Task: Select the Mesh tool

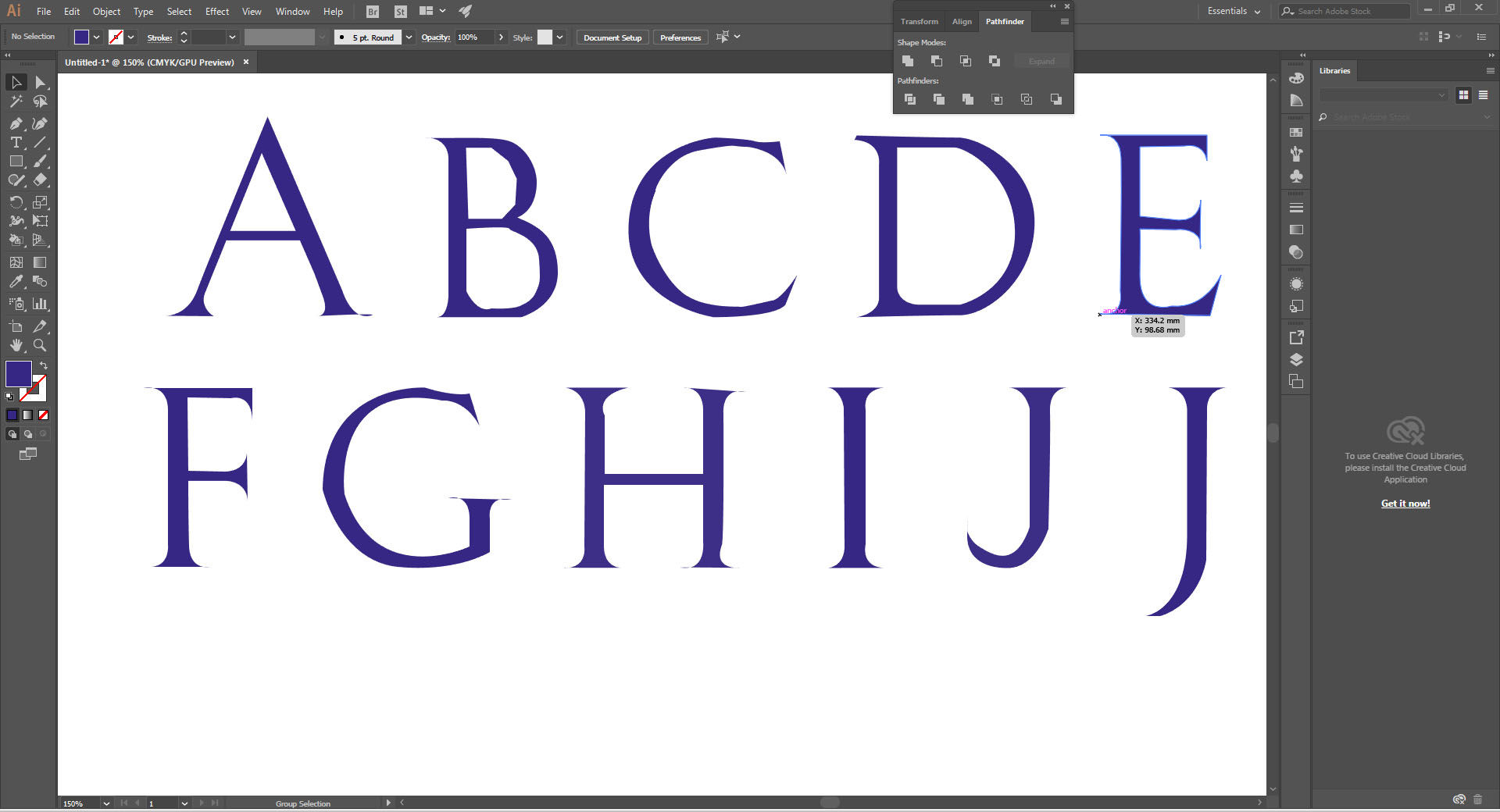Action: [16, 262]
